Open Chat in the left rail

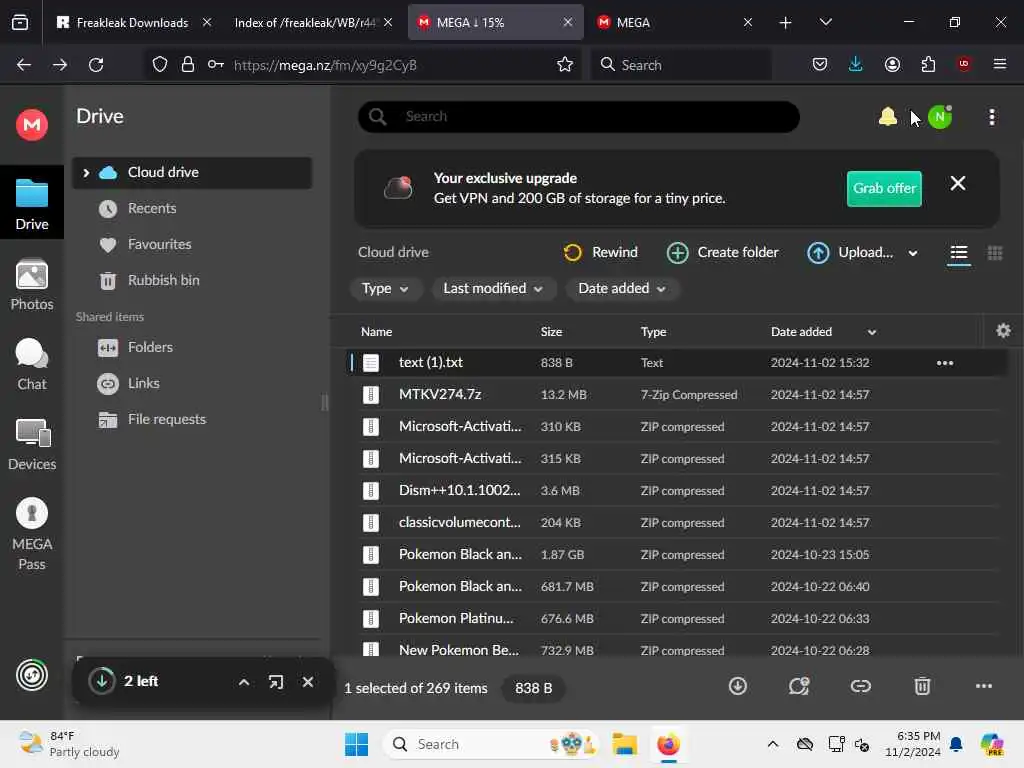point(31,364)
